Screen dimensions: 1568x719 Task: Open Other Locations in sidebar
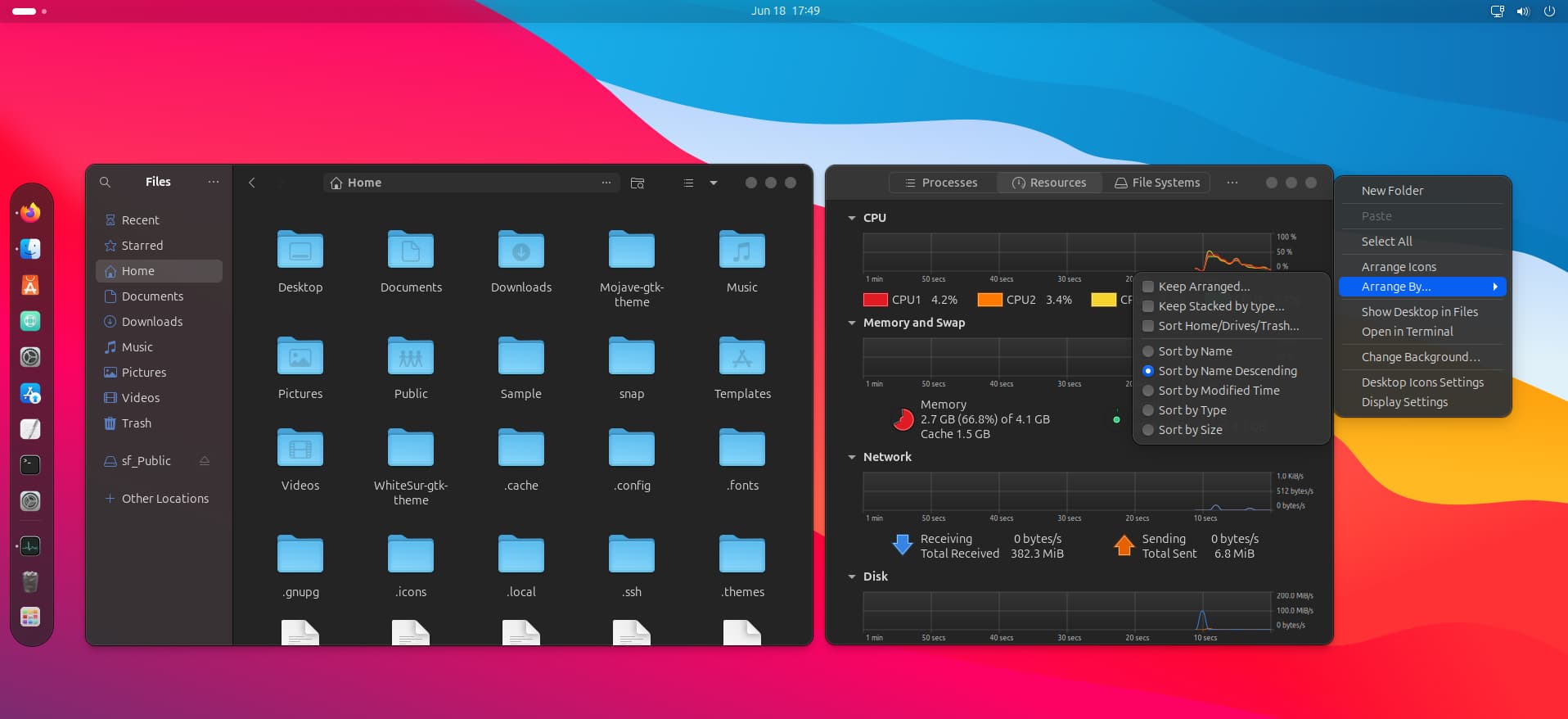coord(159,499)
